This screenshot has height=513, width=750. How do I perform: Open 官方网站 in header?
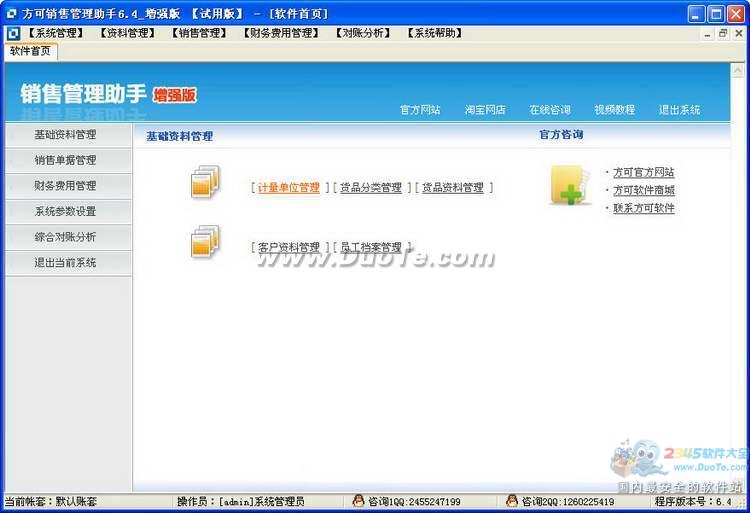coord(420,109)
